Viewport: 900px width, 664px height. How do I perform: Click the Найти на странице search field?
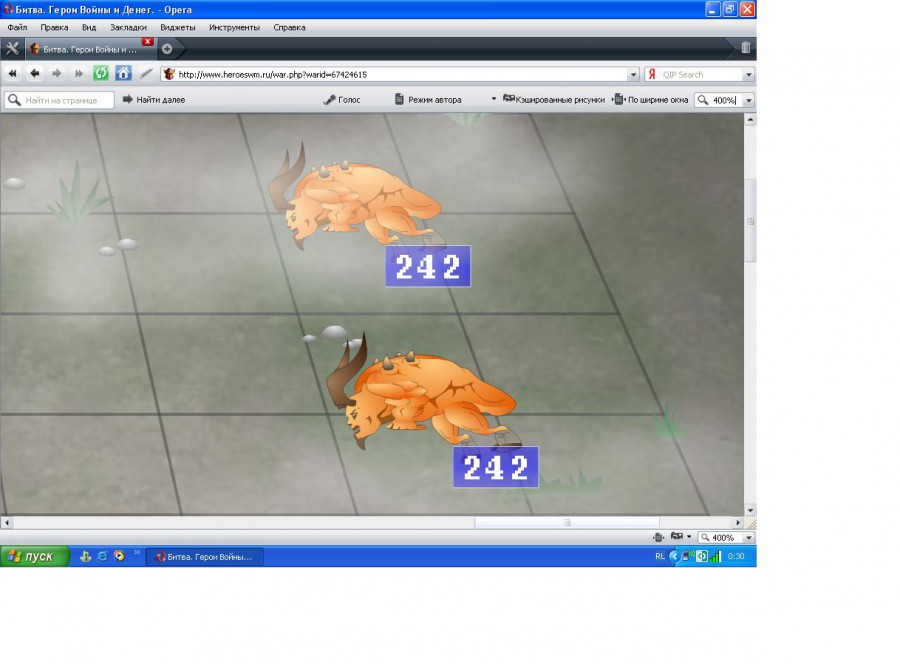pos(60,100)
